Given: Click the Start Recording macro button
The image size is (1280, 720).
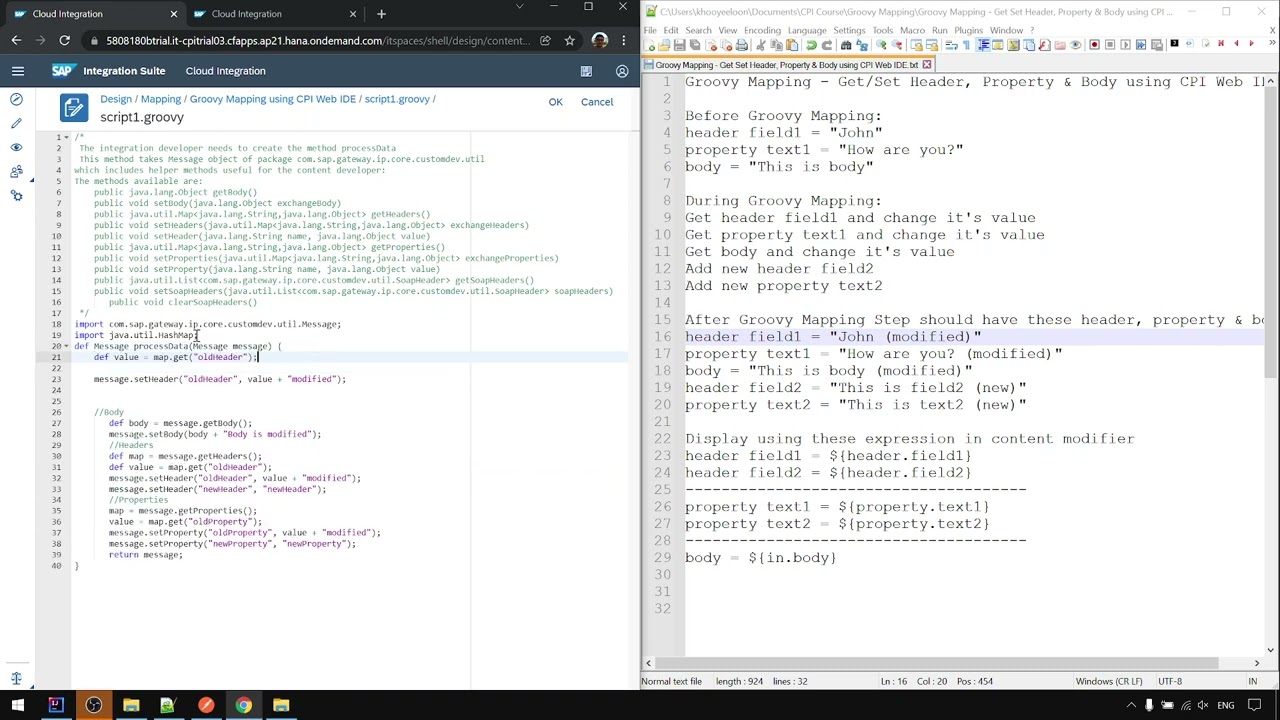Looking at the screenshot, I should [x=1094, y=45].
